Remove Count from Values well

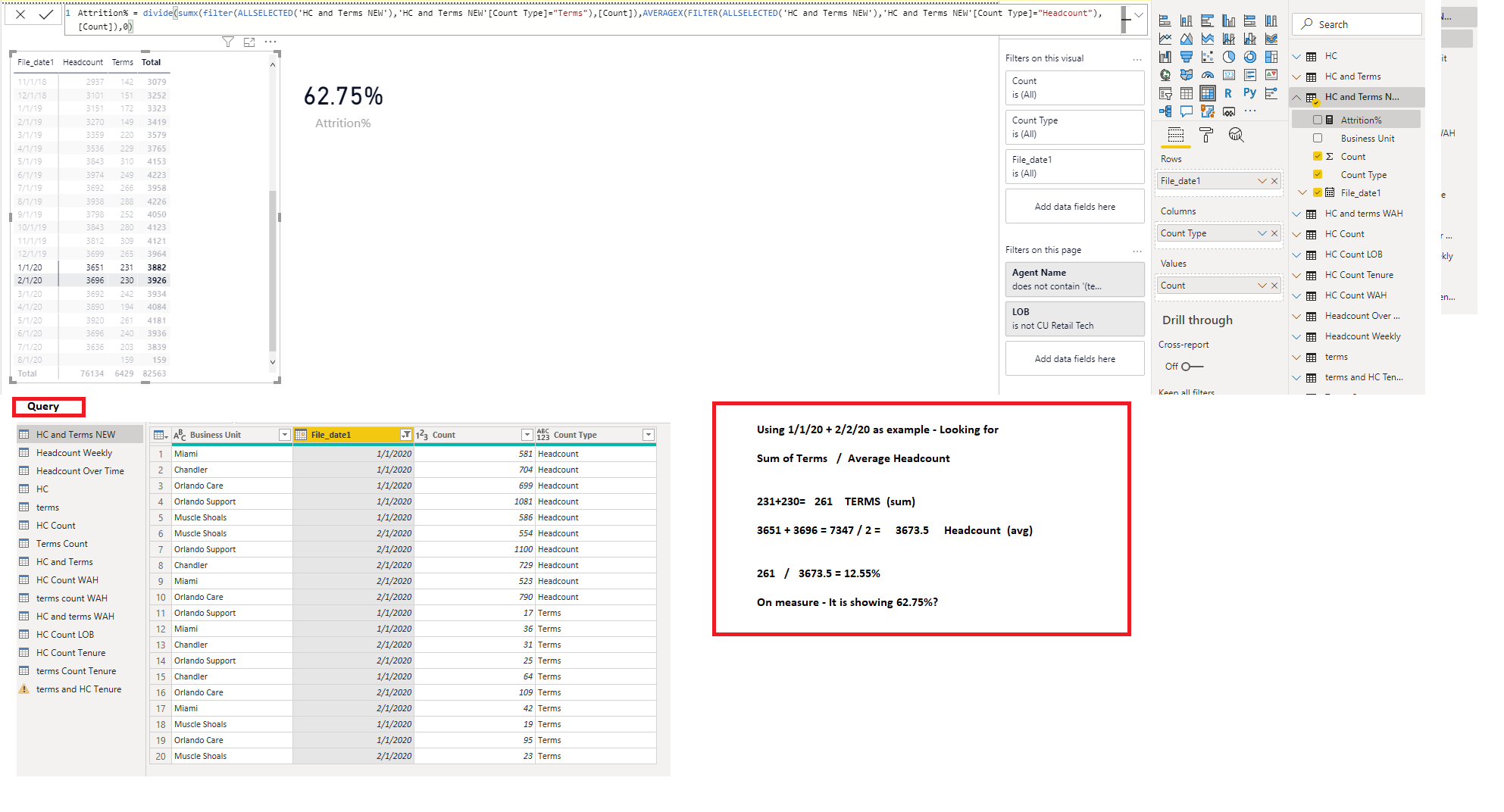pos(1274,286)
